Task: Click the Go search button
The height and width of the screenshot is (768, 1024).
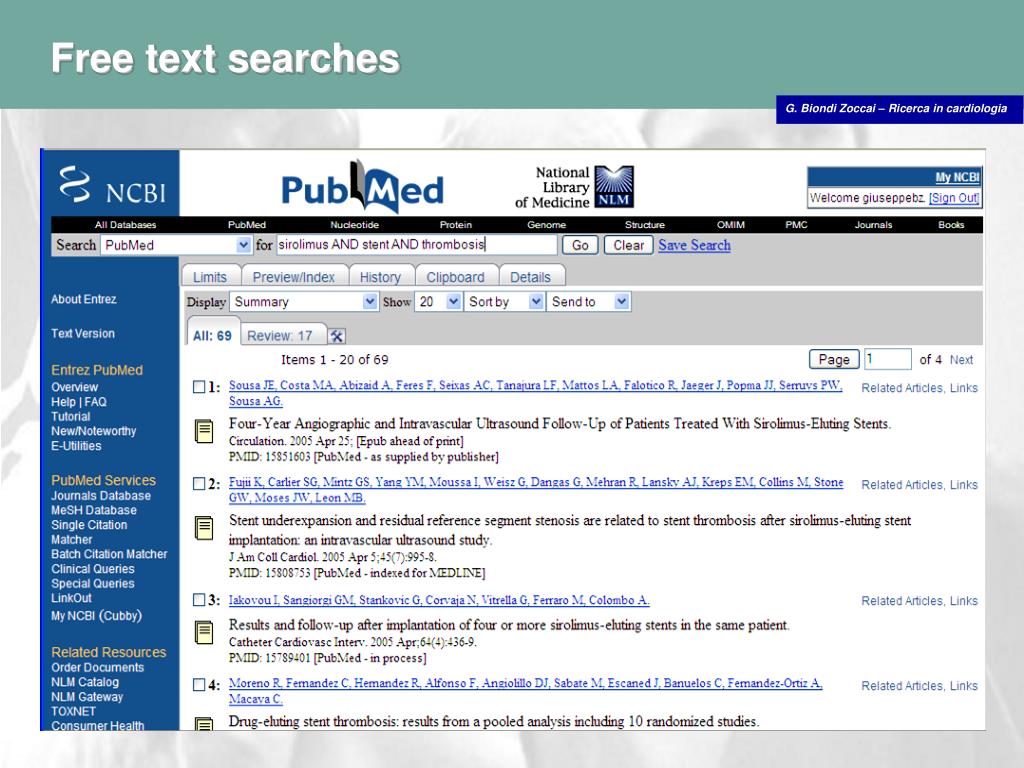Action: click(x=580, y=245)
